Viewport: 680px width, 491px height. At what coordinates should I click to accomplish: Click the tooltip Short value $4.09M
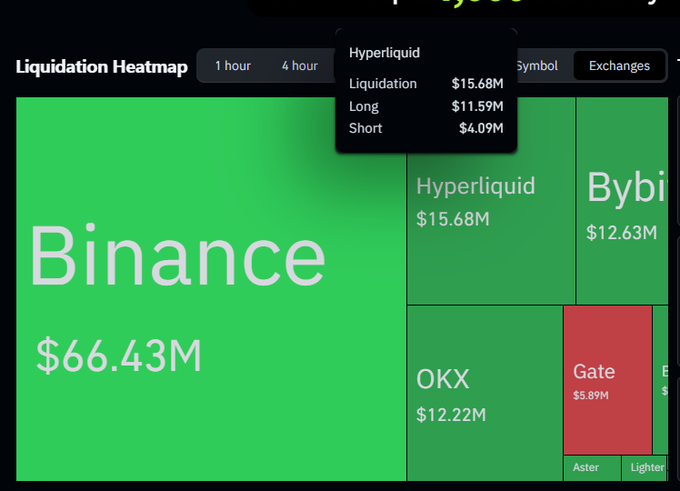pyautogui.click(x=481, y=128)
